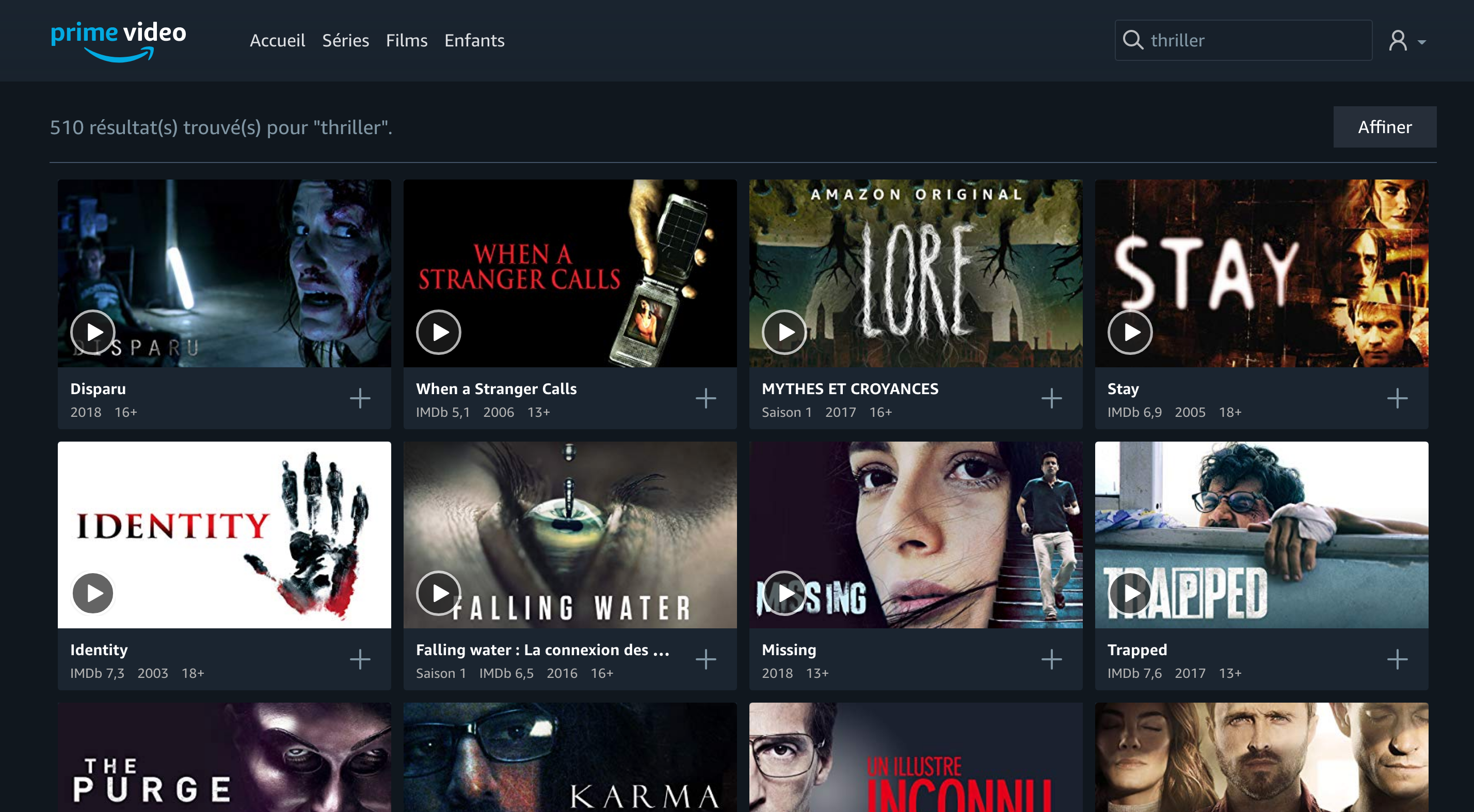Open the Stay poster thumbnail

point(1261,273)
